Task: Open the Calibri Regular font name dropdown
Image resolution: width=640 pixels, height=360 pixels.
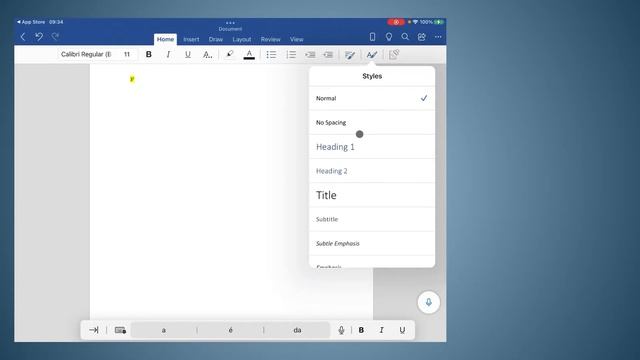Action: coord(86,54)
